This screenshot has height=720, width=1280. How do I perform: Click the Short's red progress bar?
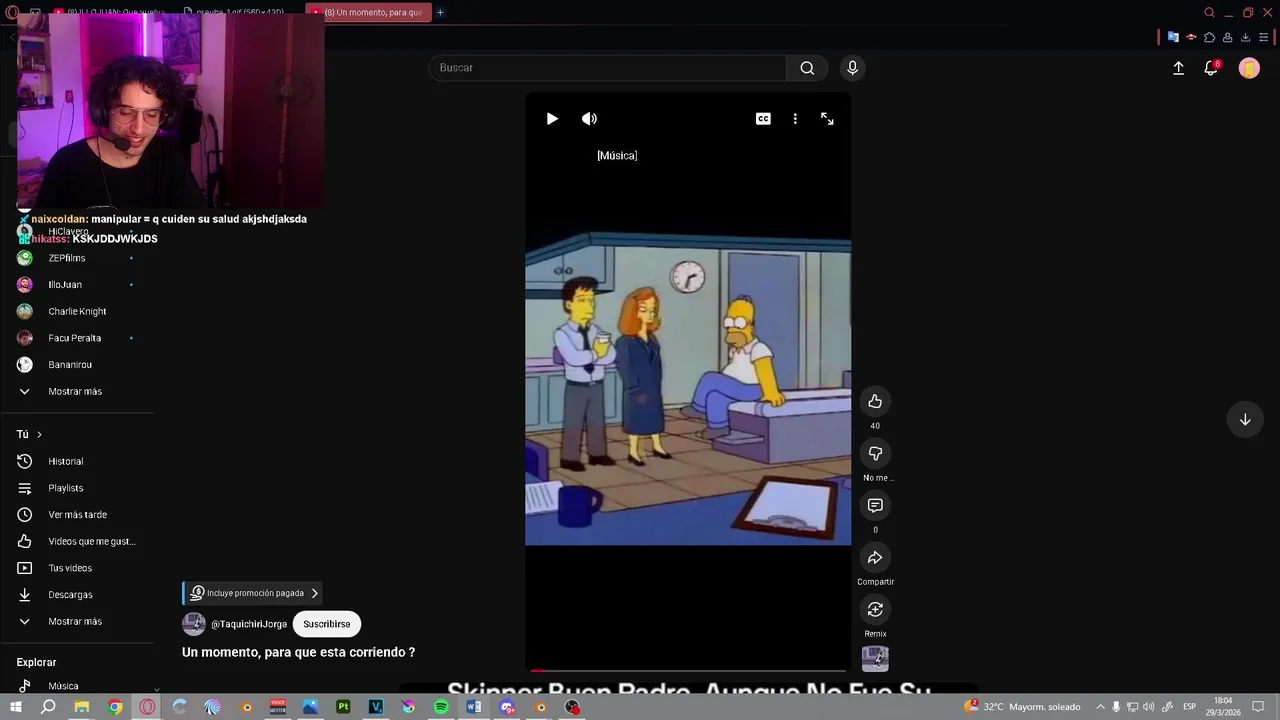(688, 670)
